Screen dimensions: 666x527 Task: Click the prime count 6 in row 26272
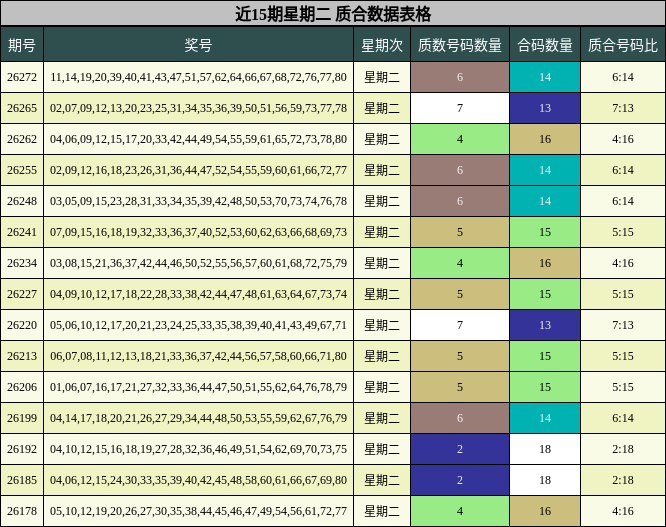460,77
